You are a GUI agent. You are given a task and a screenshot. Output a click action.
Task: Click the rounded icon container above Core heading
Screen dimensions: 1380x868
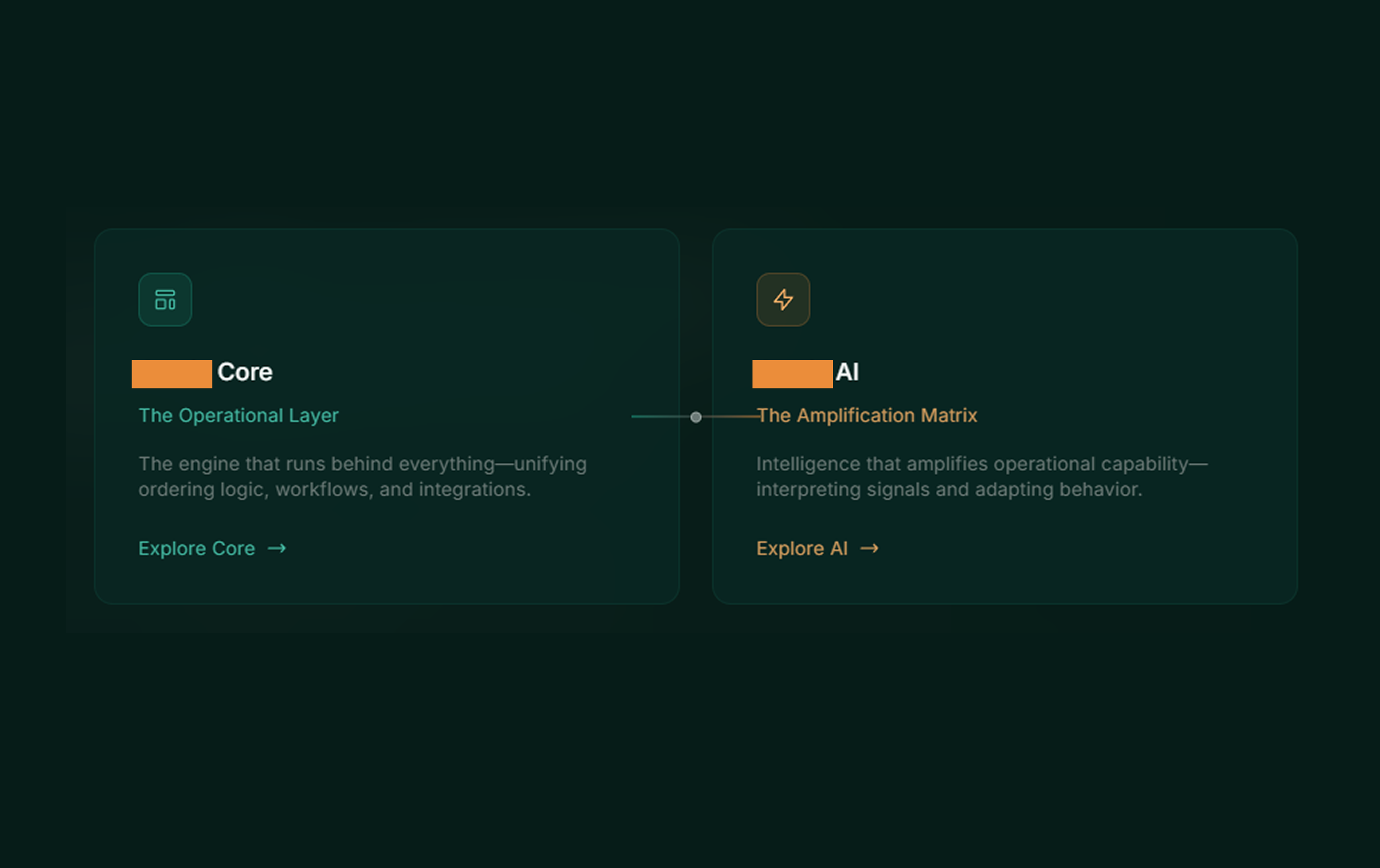point(165,300)
